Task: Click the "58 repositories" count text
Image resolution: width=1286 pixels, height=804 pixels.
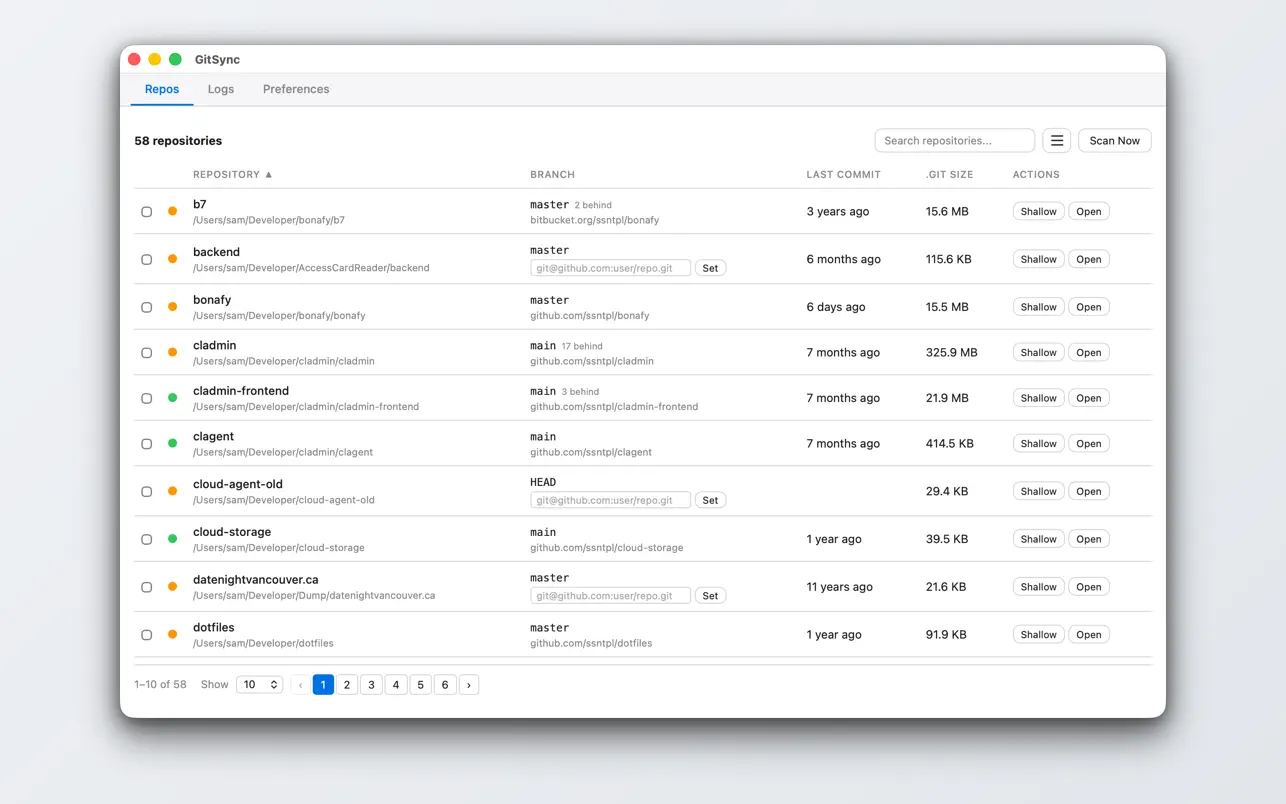Action: coord(178,141)
